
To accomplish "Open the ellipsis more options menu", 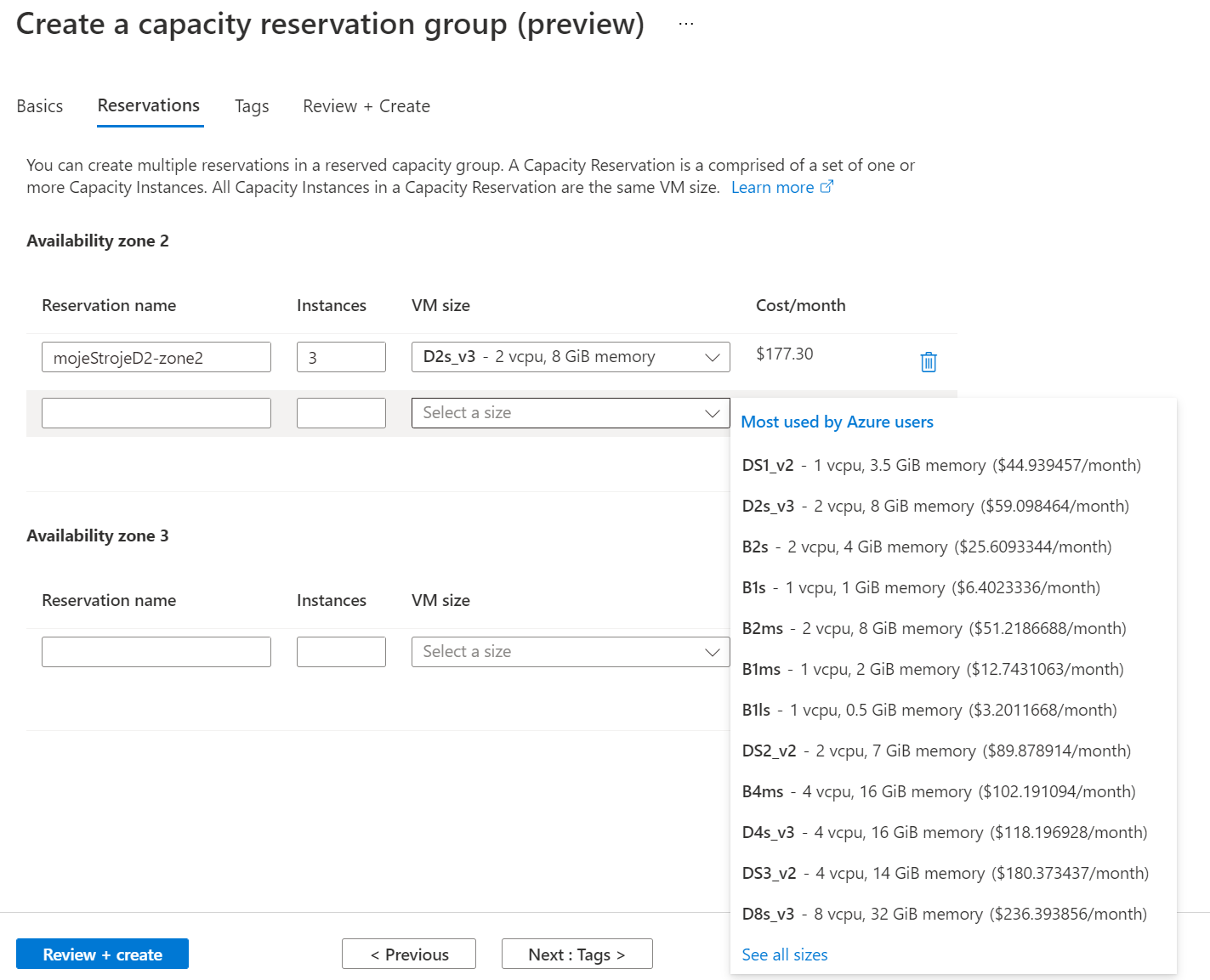I will coord(686,24).
